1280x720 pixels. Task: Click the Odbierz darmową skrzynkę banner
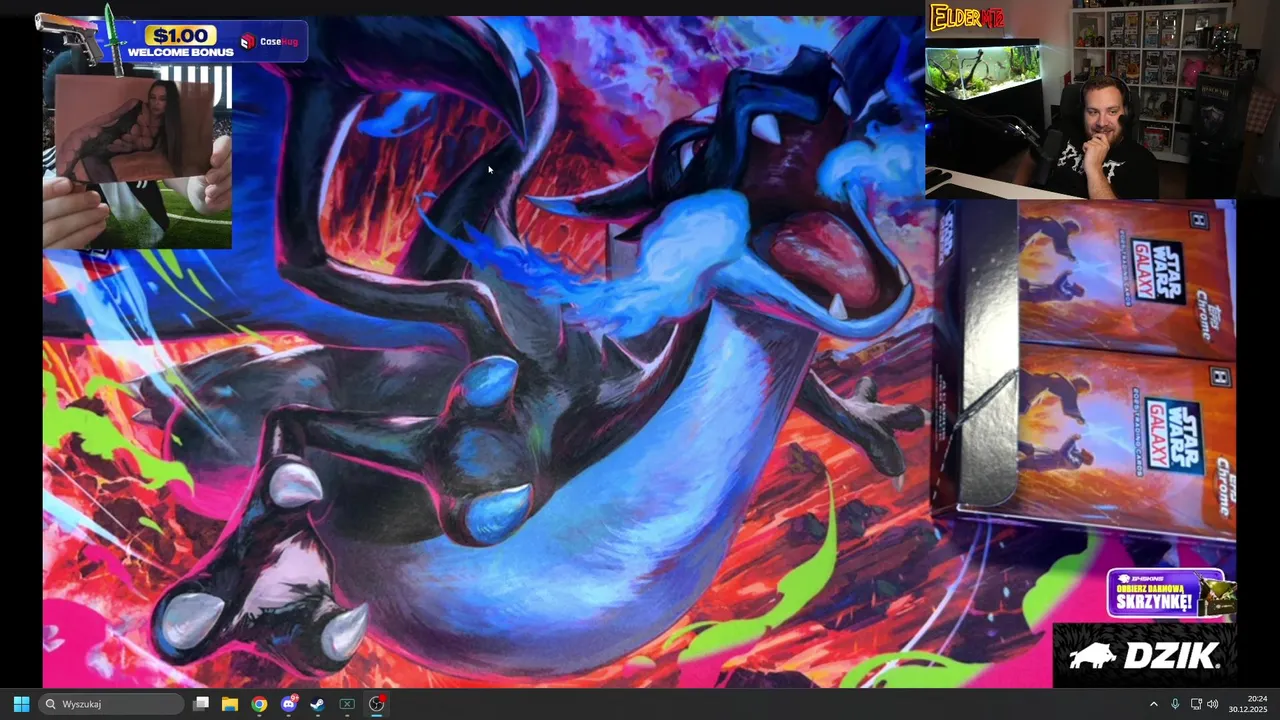[x=1171, y=593]
